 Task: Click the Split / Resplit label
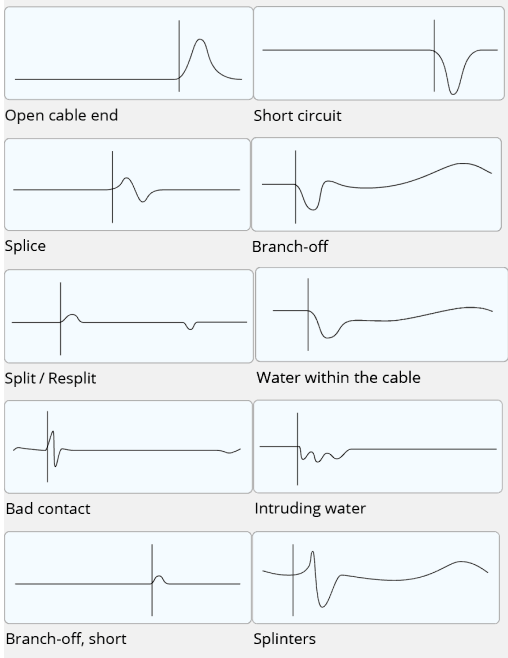pos(50,378)
